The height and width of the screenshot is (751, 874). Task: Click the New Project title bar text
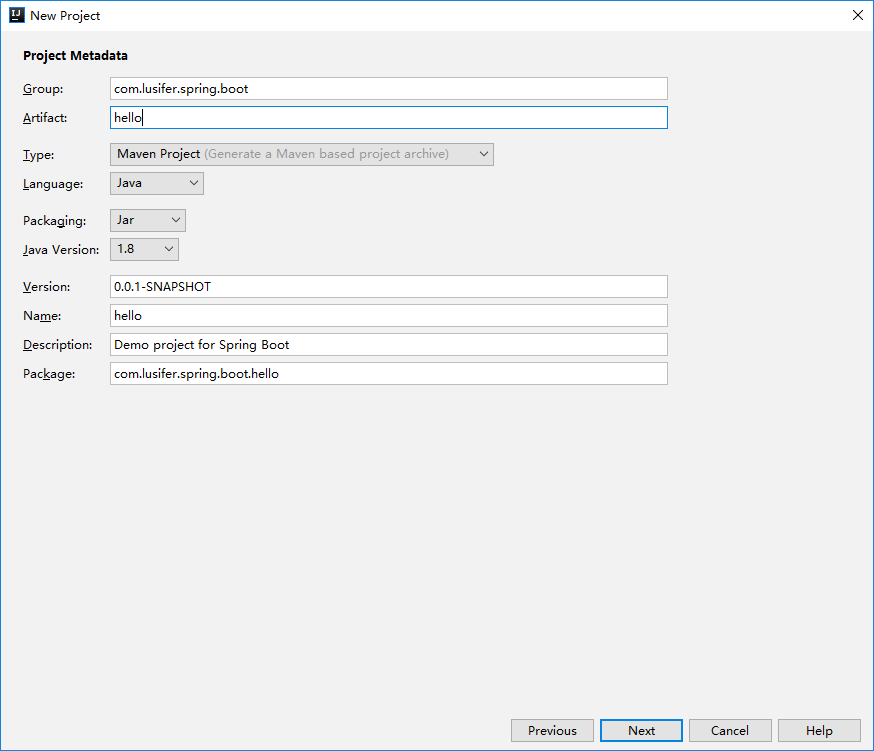coord(65,16)
